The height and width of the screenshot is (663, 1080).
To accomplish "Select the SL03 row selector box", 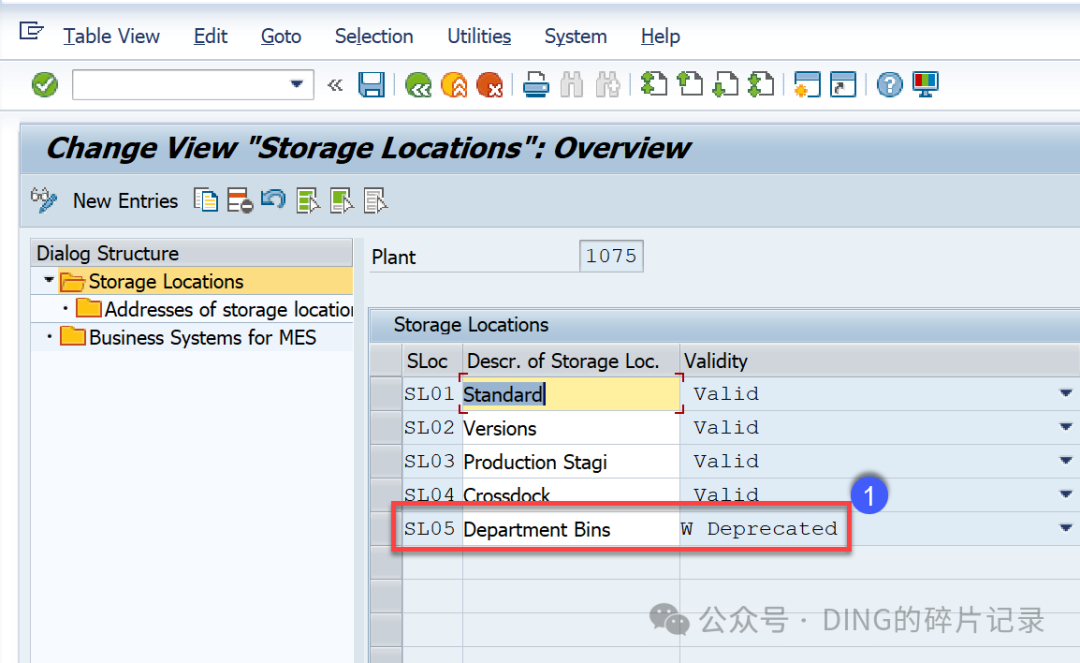I will coord(386,461).
